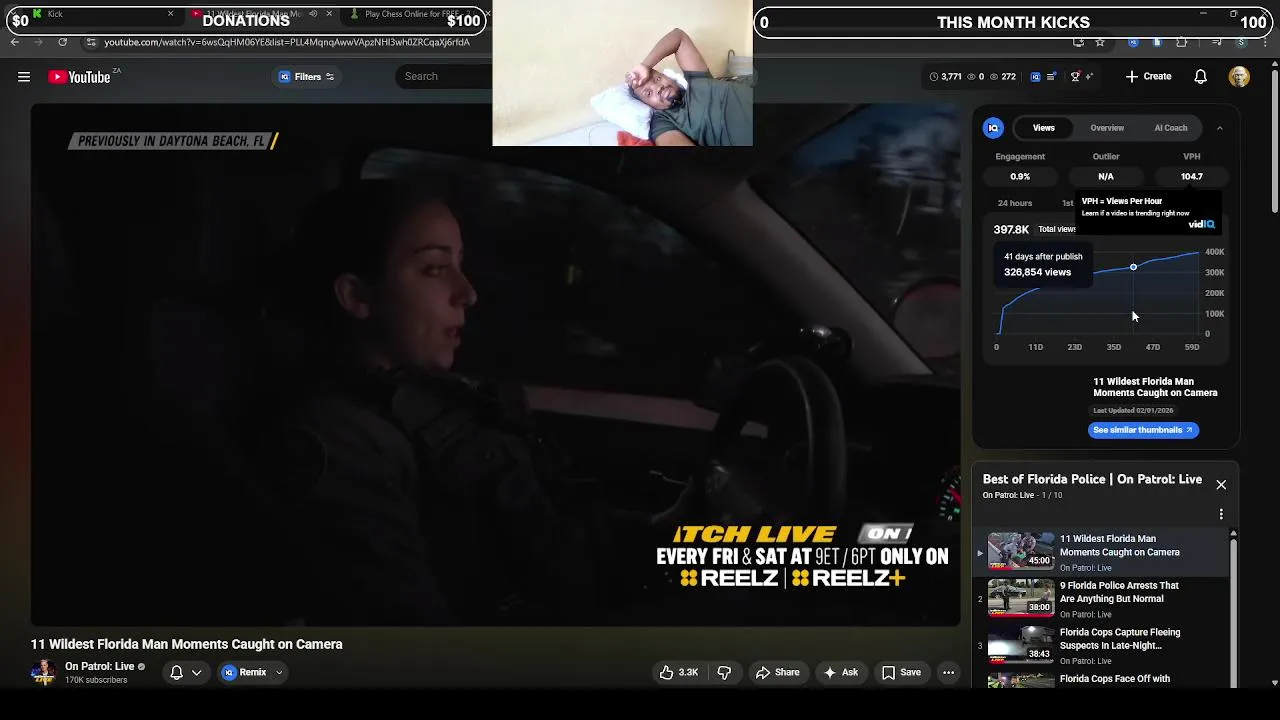Collapse the vidIQ panel with the chevron

pyautogui.click(x=1220, y=128)
